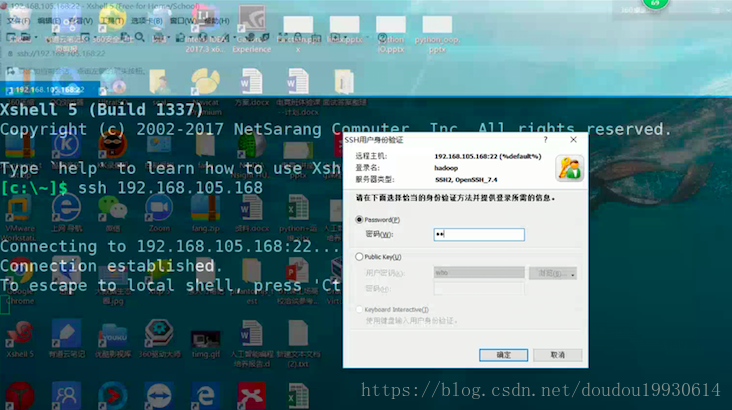This screenshot has height=410, width=732.
Task: Select the Keyboard Interactive(I) radio button
Action: point(359,310)
